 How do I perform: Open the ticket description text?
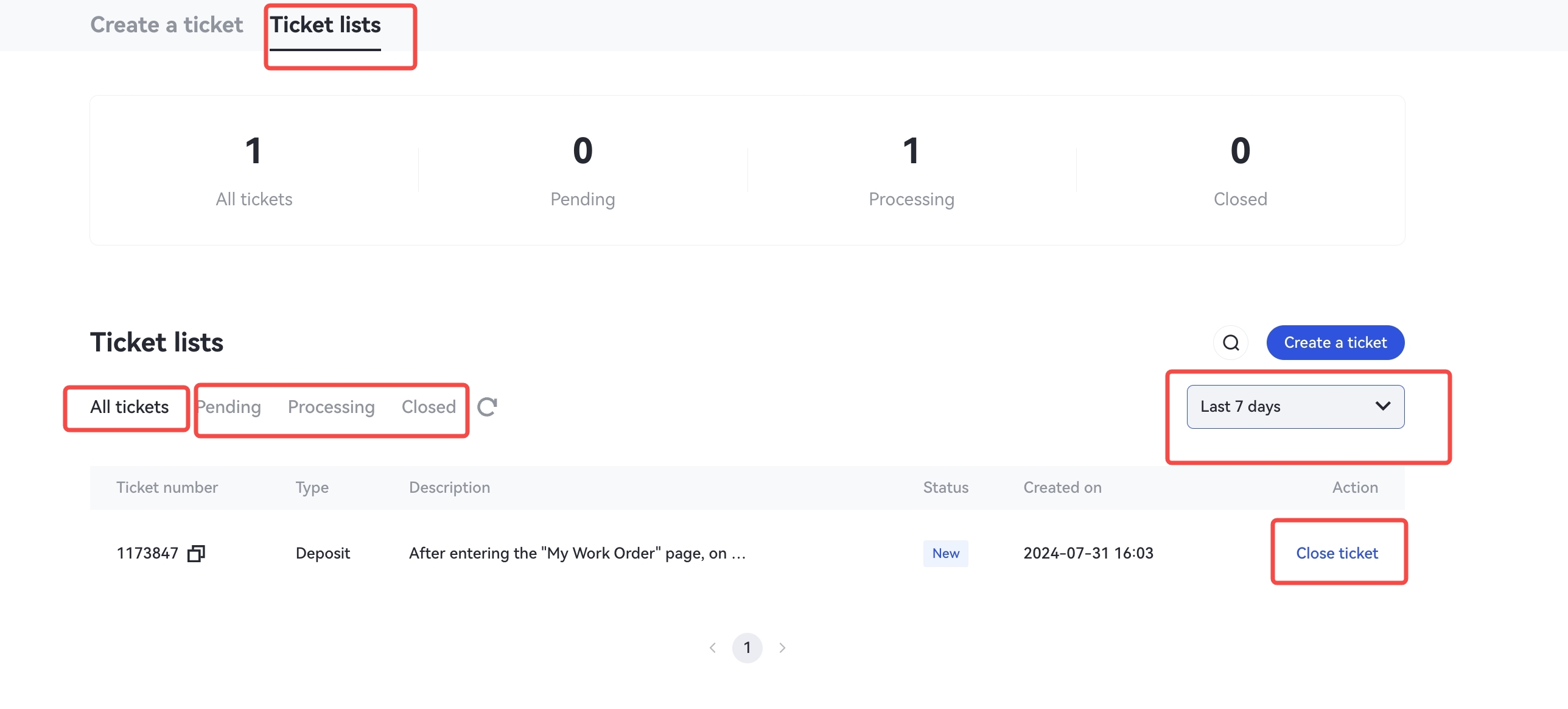(x=576, y=553)
